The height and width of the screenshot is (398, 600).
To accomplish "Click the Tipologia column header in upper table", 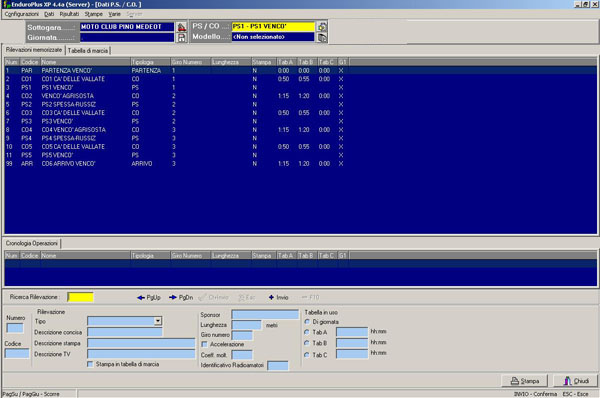I will 150,62.
